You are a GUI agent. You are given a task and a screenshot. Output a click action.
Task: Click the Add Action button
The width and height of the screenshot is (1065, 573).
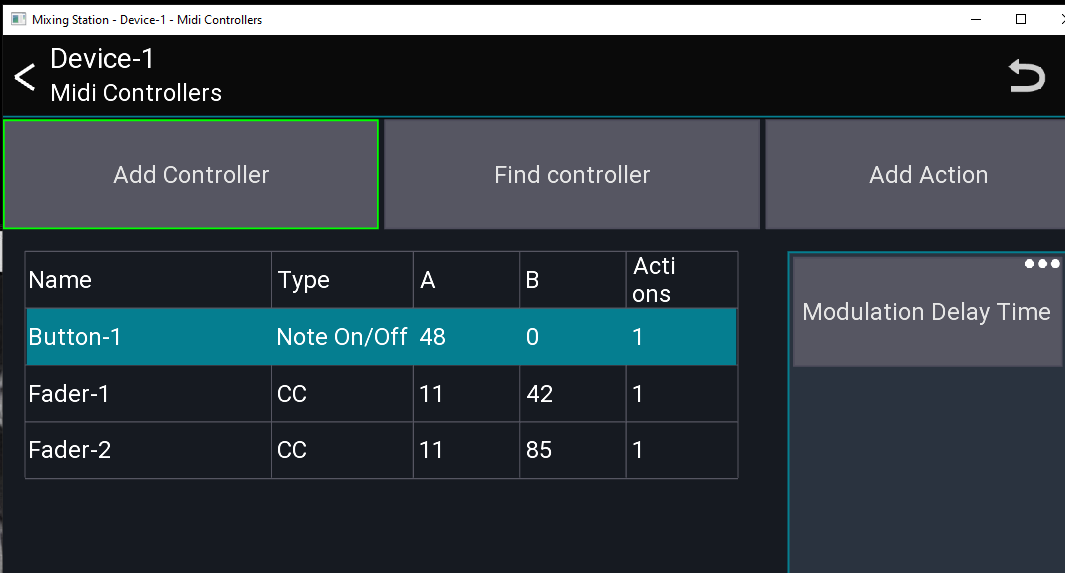coord(928,175)
